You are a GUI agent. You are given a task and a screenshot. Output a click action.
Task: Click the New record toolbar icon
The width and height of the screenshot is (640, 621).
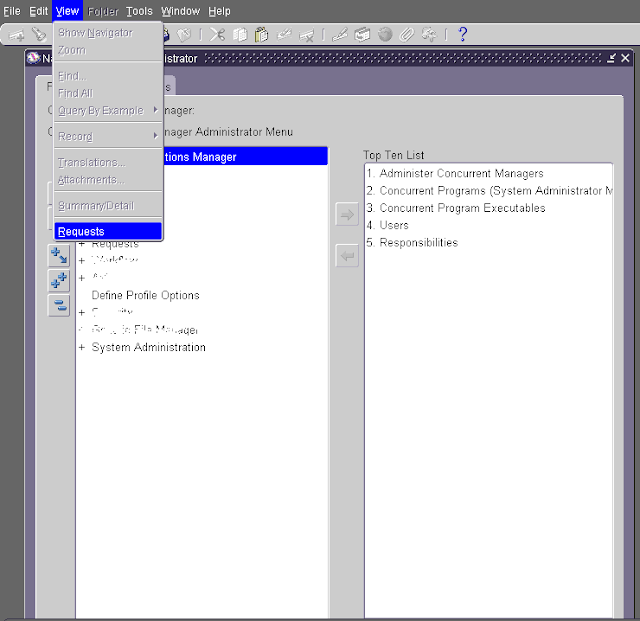point(16,35)
